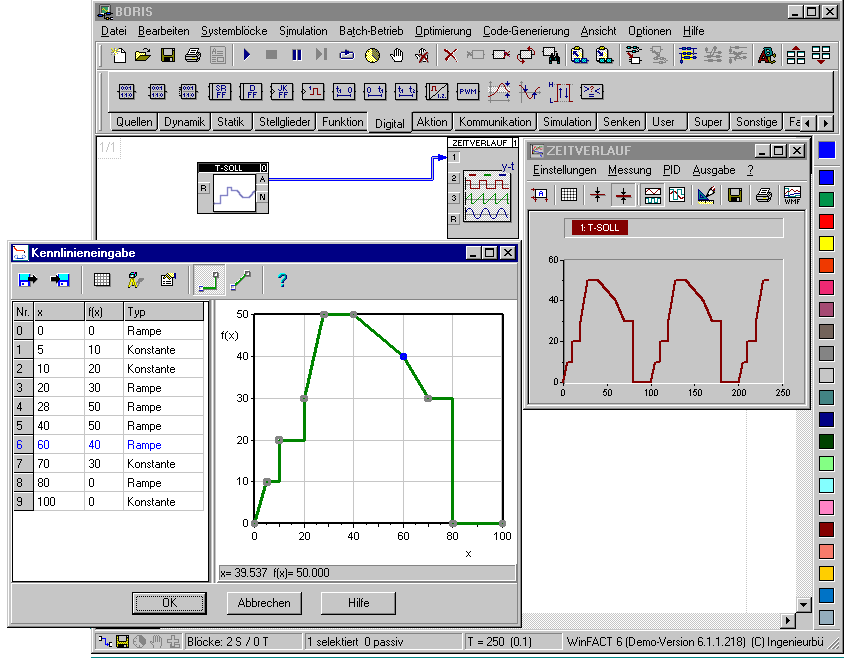844x658 pixels.
Task: Click the new file icon in BORIS toolbar
Action: click(118, 55)
